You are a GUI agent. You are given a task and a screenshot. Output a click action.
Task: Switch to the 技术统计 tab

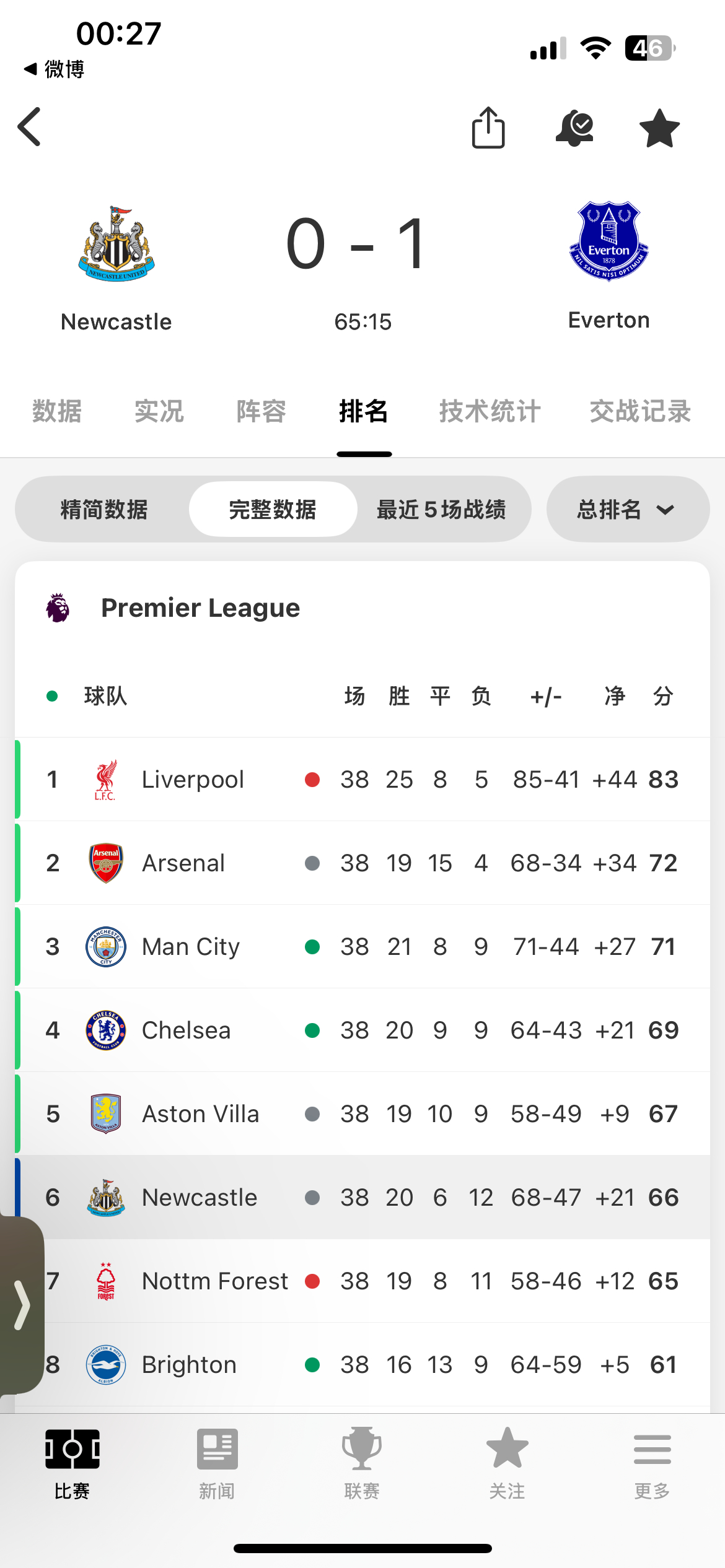point(490,411)
